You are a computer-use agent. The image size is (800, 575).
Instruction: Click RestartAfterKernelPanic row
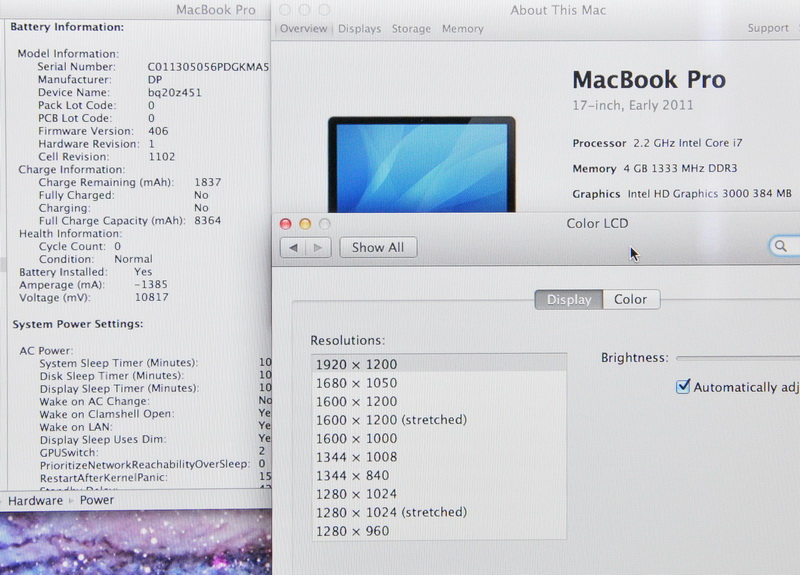pos(156,478)
